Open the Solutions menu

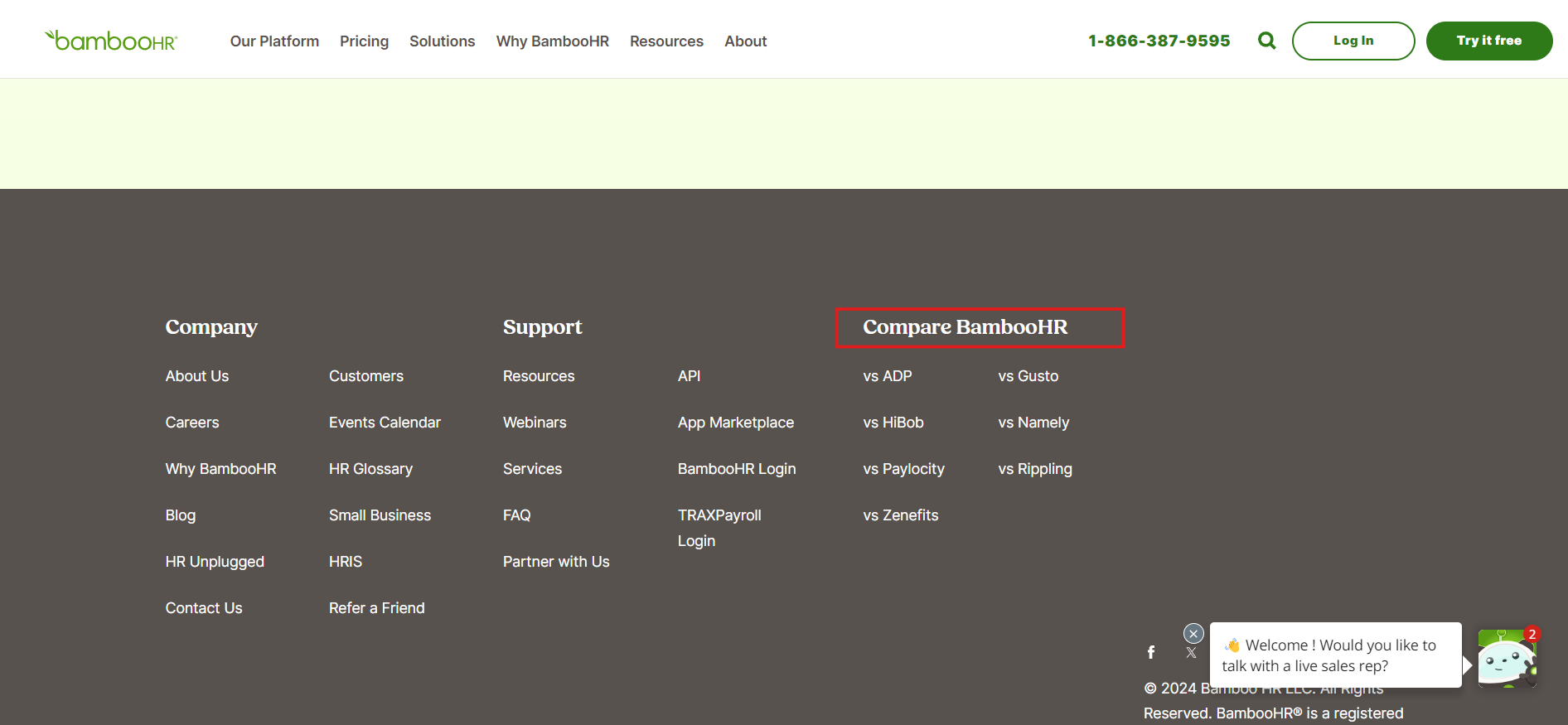442,41
